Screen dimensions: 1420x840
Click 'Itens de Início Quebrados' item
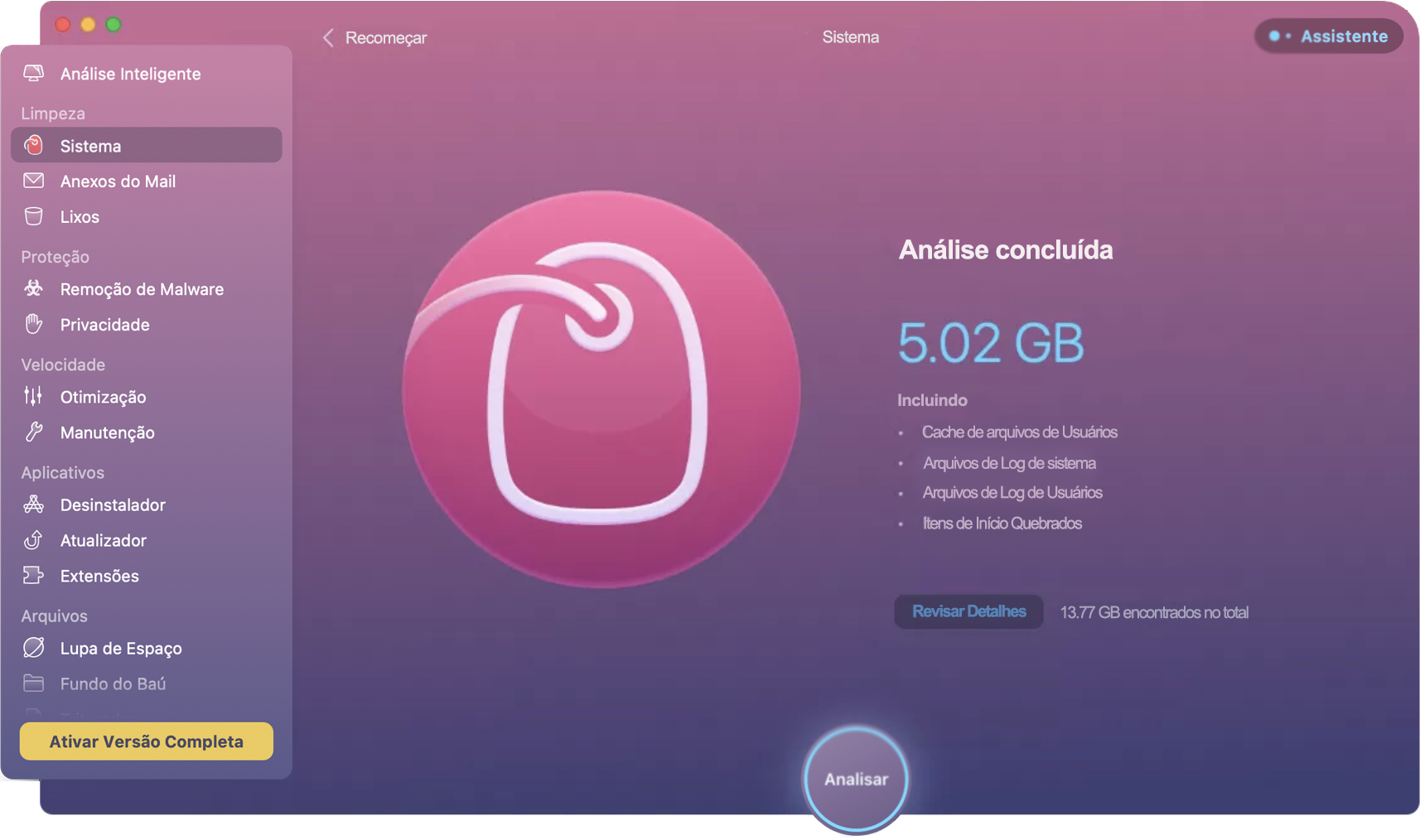1002,523
